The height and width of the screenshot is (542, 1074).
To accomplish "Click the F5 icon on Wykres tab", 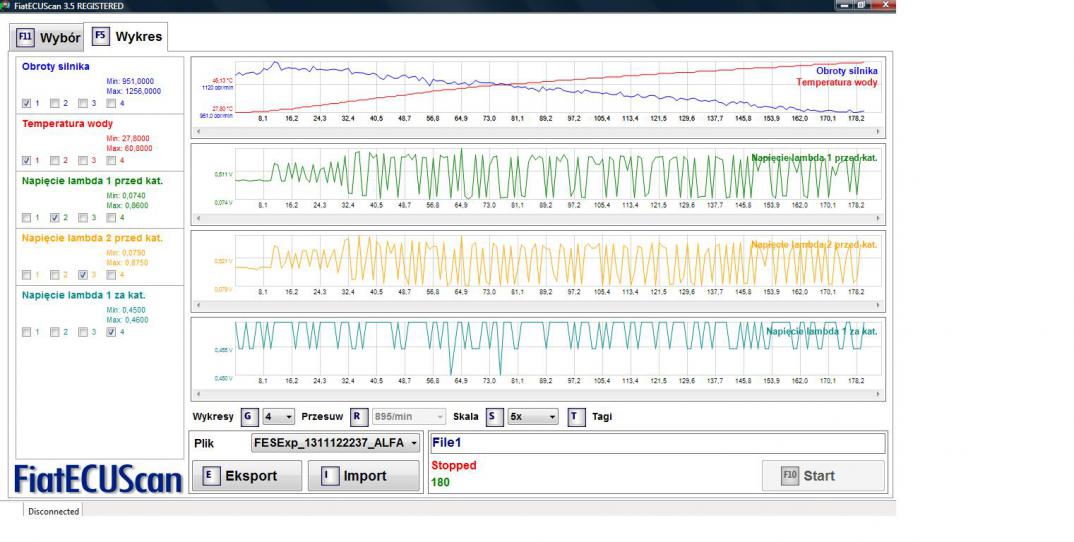I will point(101,36).
